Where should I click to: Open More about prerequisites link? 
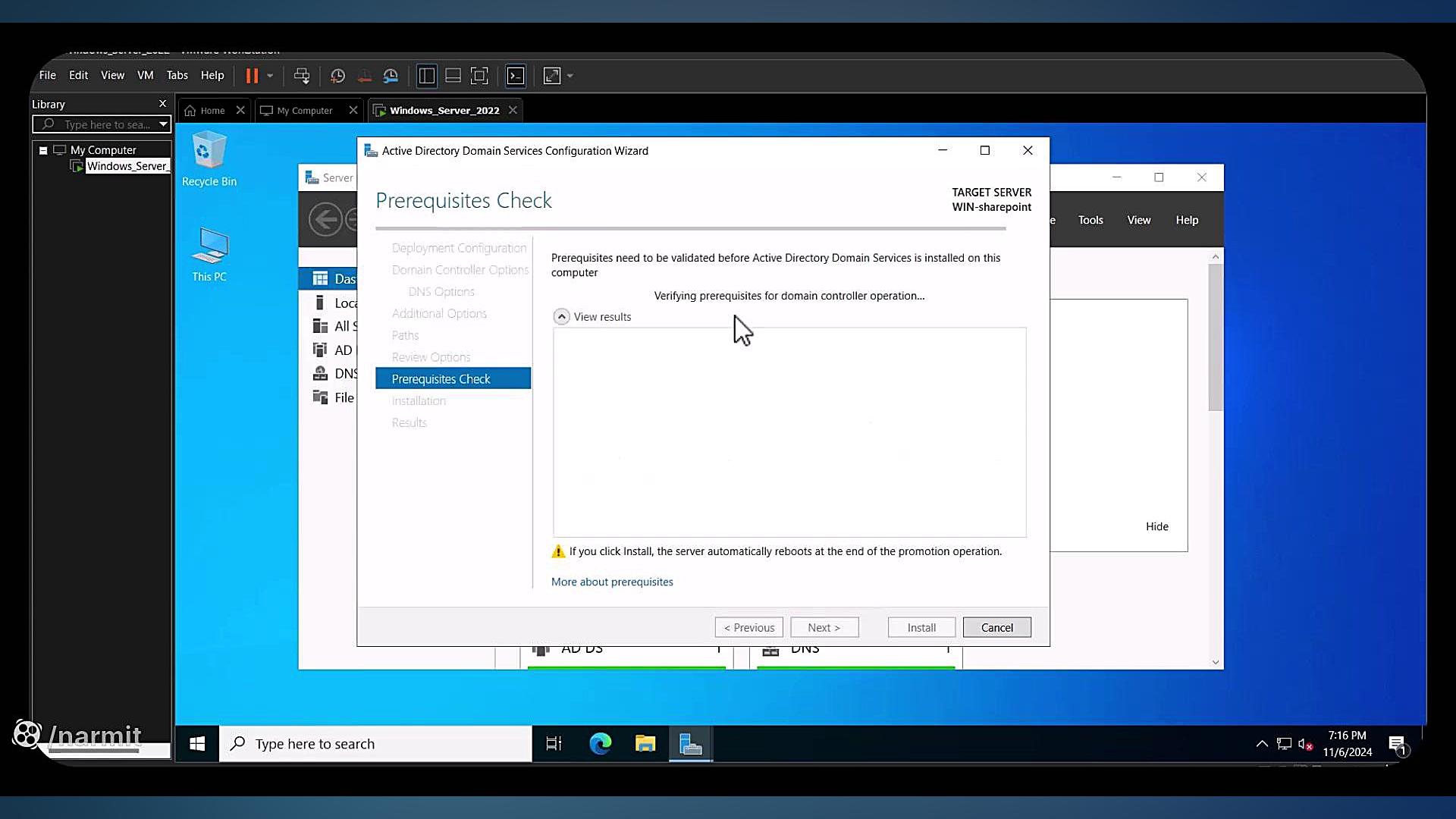click(x=612, y=582)
